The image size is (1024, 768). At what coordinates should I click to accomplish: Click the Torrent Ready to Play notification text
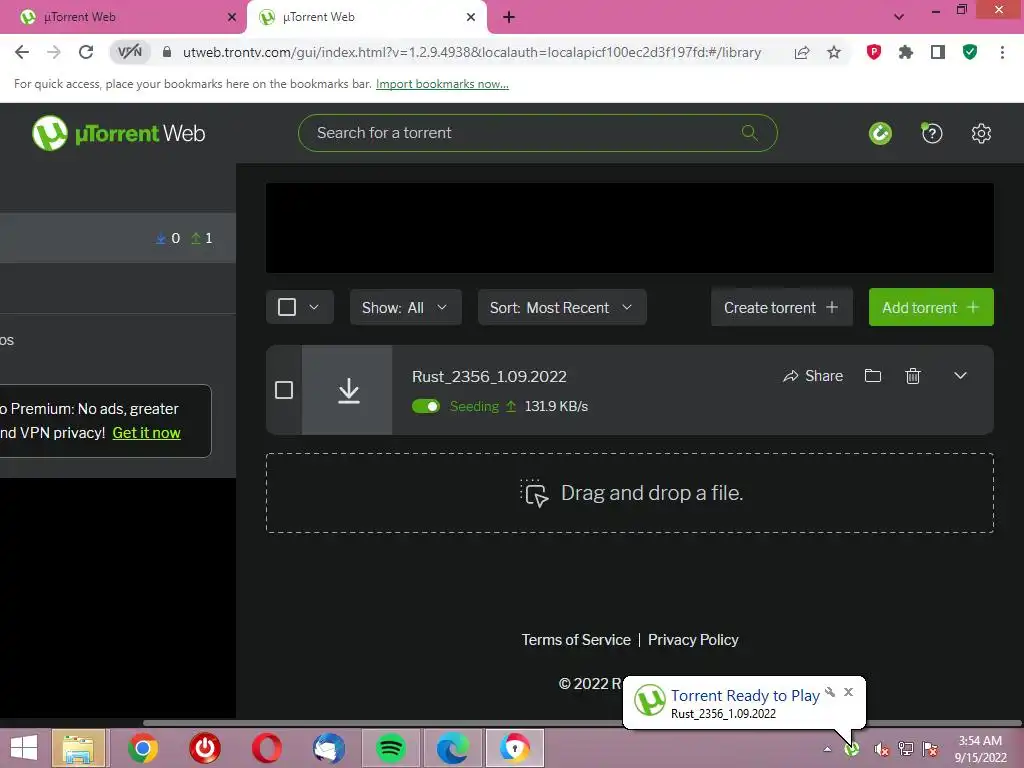click(744, 696)
